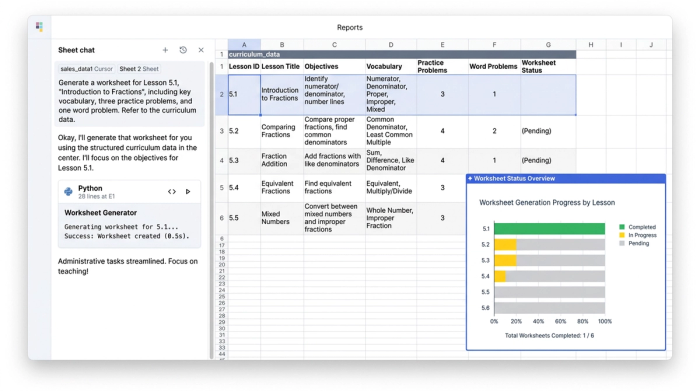Screen dimensions: 700x391
Task: Start a new chat with plus icon
Action: tap(165, 50)
